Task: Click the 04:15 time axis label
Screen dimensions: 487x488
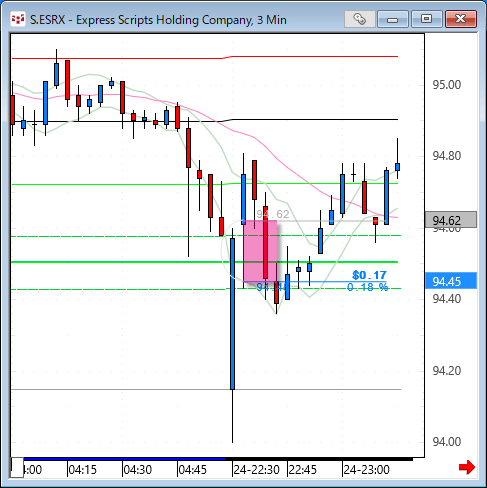Action: (82, 470)
